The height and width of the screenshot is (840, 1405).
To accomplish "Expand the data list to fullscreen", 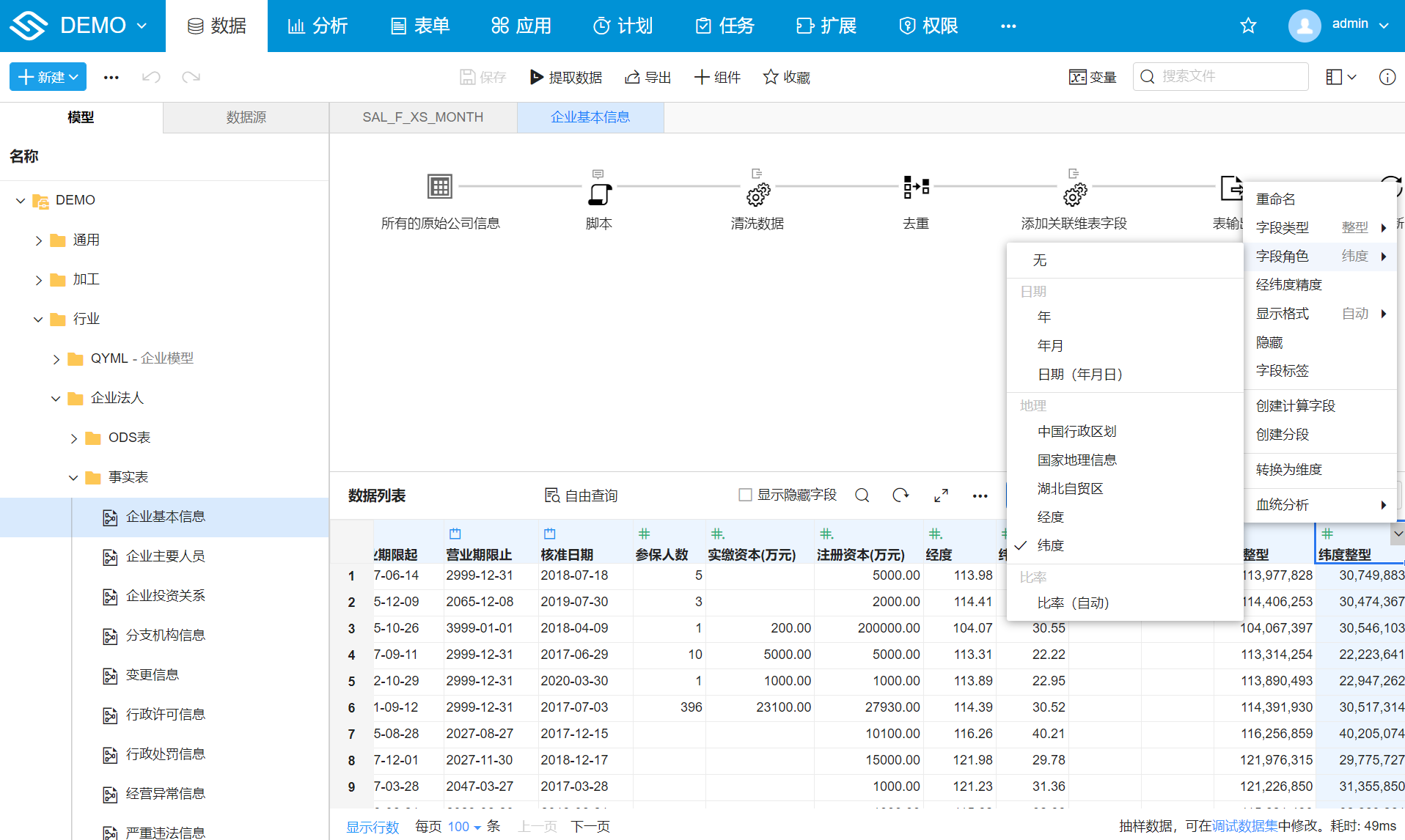I will click(941, 495).
